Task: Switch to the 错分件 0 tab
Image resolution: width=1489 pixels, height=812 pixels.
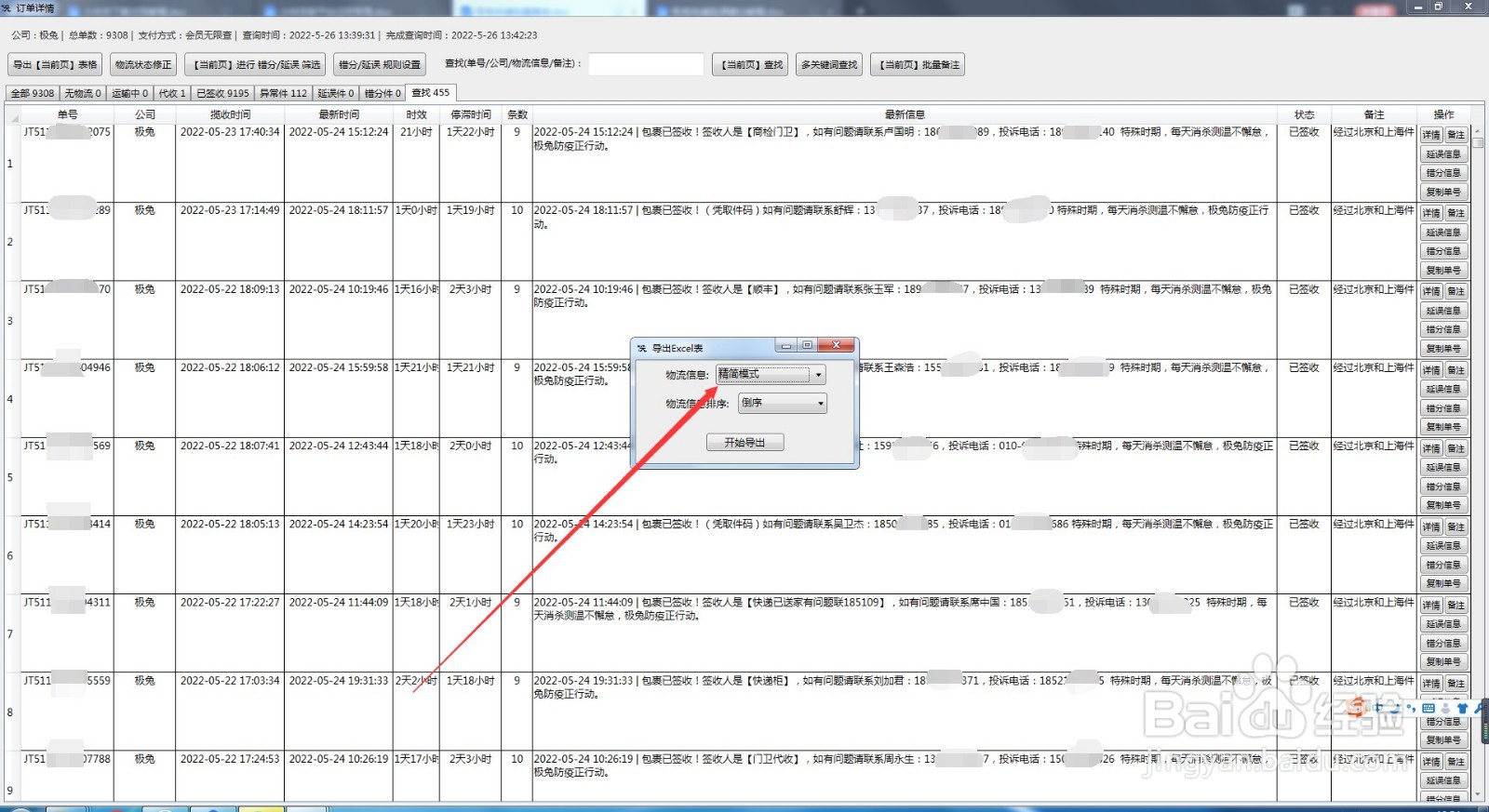Action: click(382, 94)
